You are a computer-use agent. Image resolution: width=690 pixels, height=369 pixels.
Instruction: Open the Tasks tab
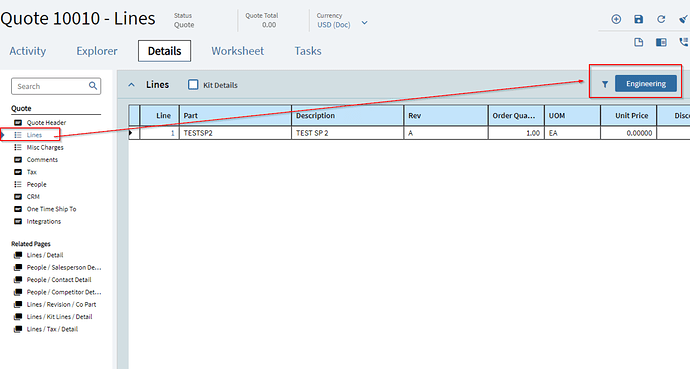tap(308, 51)
